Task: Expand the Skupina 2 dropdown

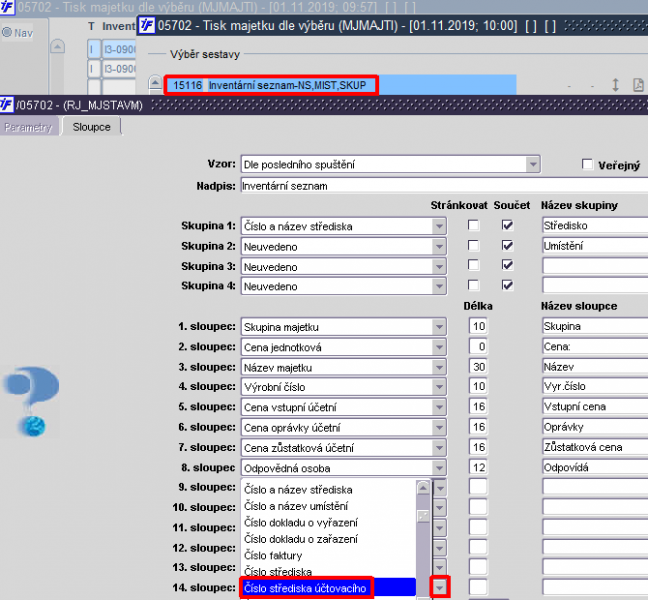Action: [x=439, y=247]
